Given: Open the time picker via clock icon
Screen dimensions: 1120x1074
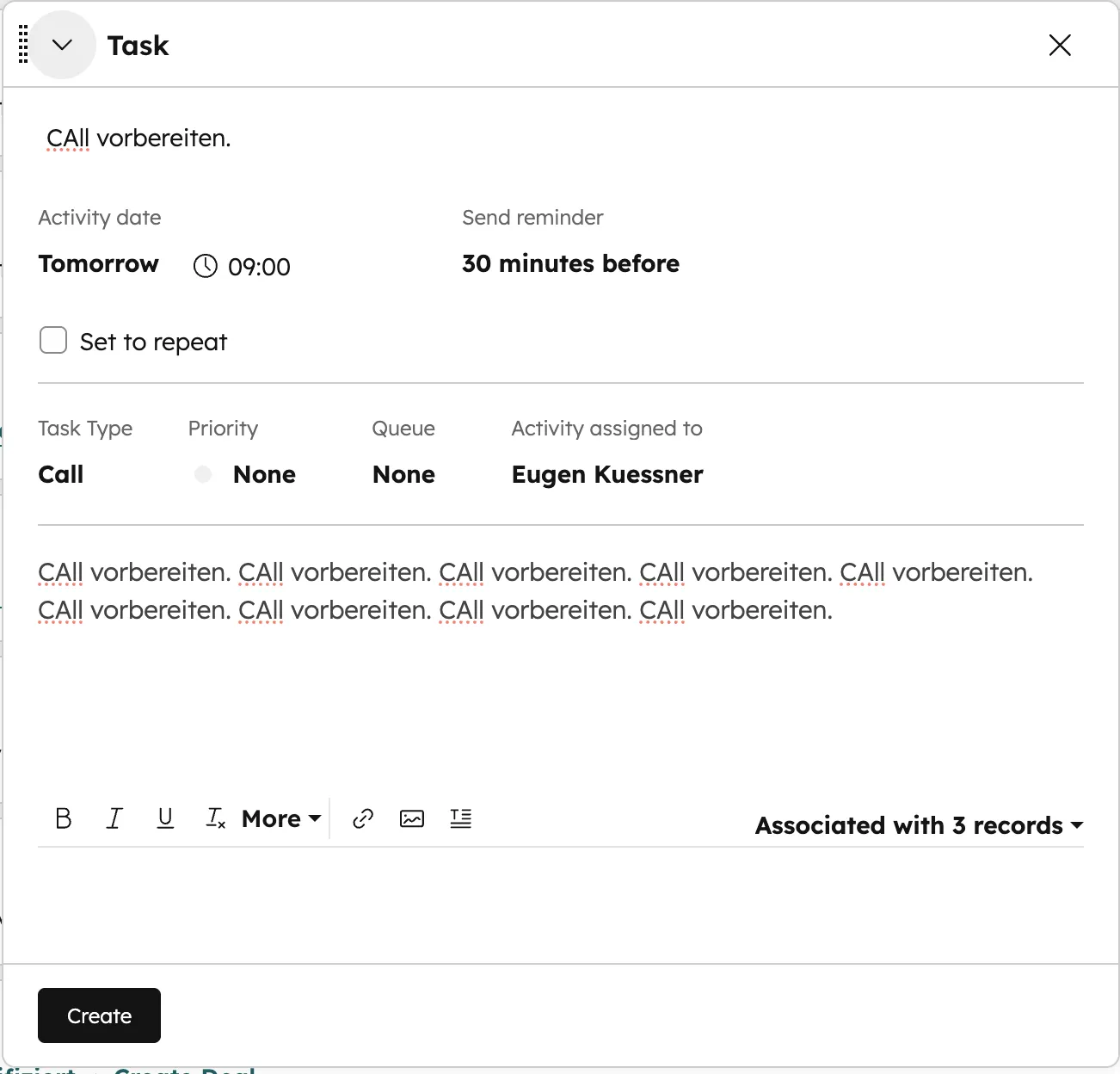Looking at the screenshot, I should point(205,266).
